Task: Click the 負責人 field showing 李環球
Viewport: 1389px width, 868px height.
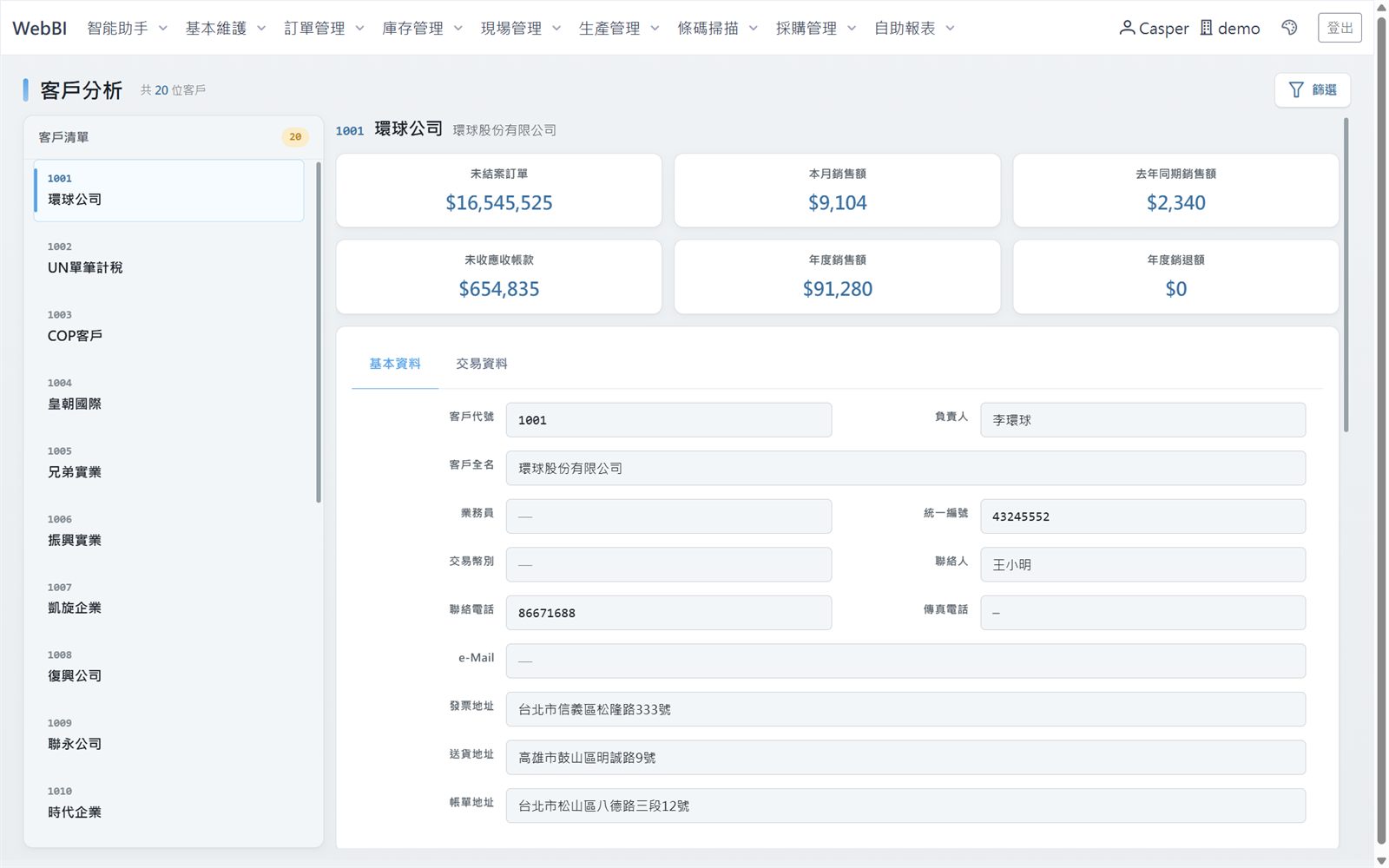Action: click(x=1142, y=420)
